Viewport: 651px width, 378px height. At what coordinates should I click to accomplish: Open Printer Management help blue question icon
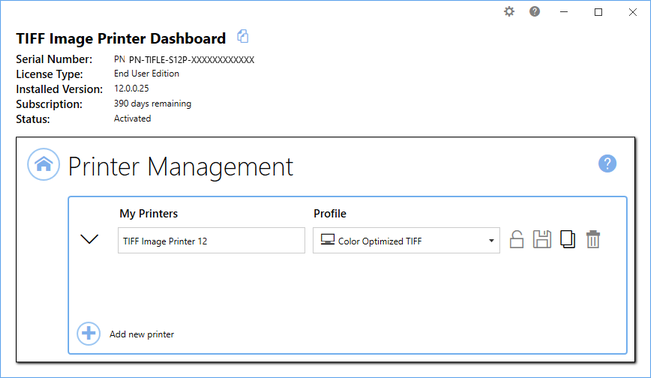click(607, 164)
